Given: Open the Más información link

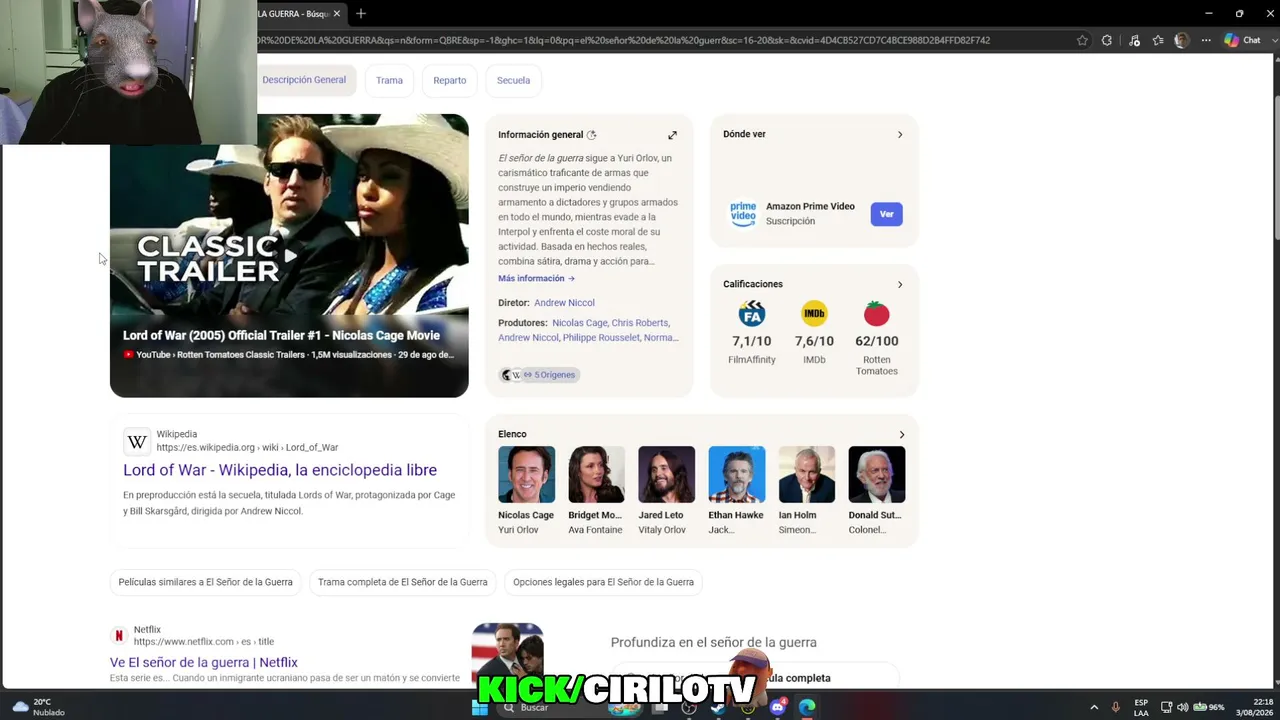Looking at the screenshot, I should click(x=536, y=279).
